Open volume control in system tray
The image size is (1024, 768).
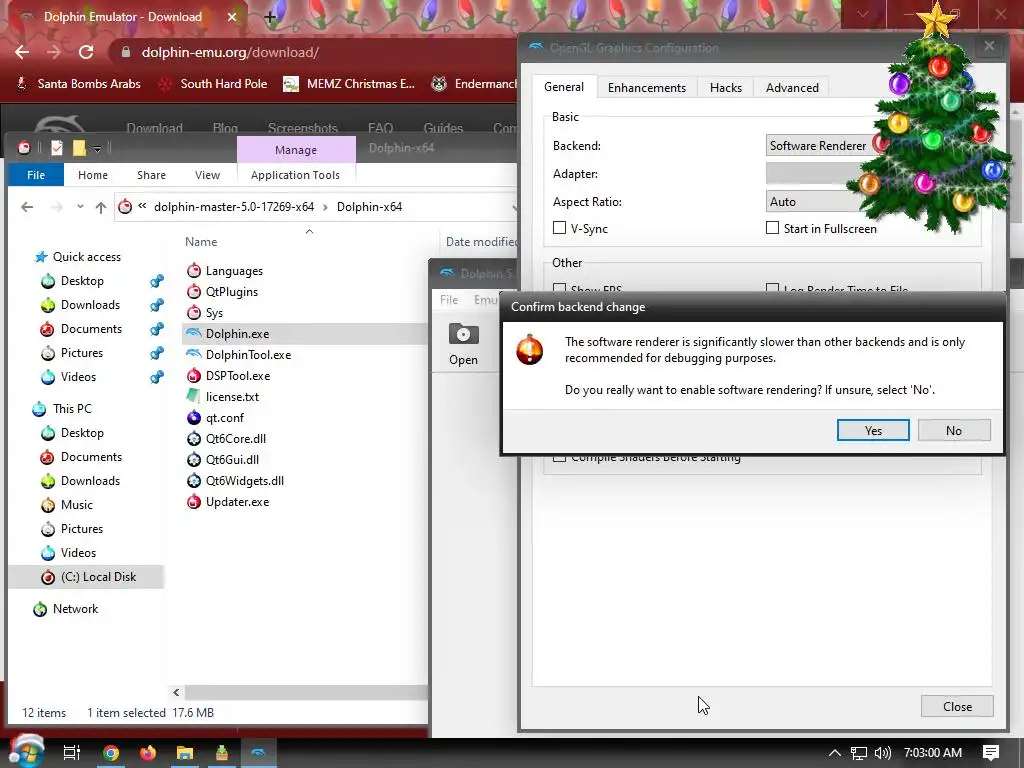[x=882, y=753]
